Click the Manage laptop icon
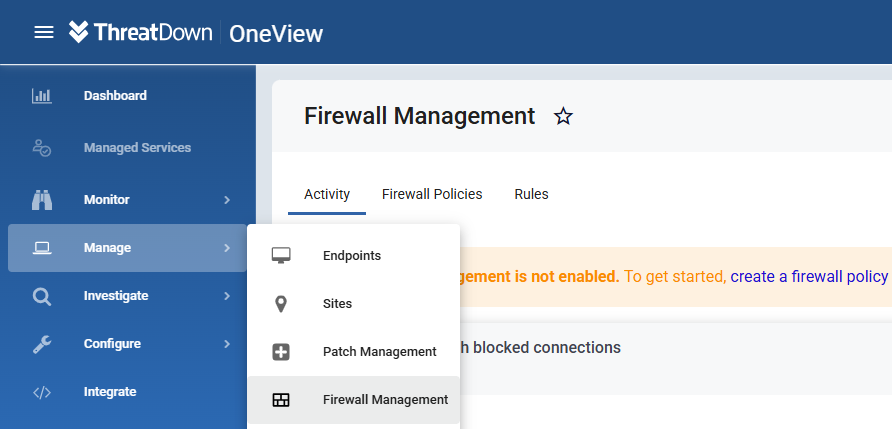 pyautogui.click(x=42, y=248)
